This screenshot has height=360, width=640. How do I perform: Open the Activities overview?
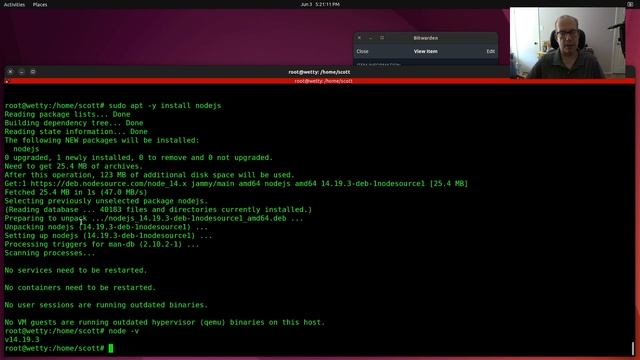(x=14, y=4)
